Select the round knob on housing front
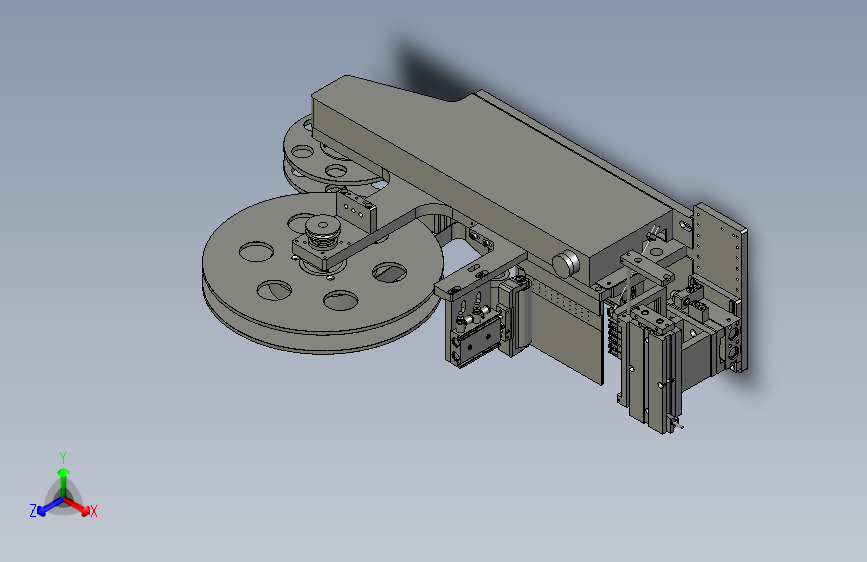Screen dimensions: 867x562 (x=566, y=264)
